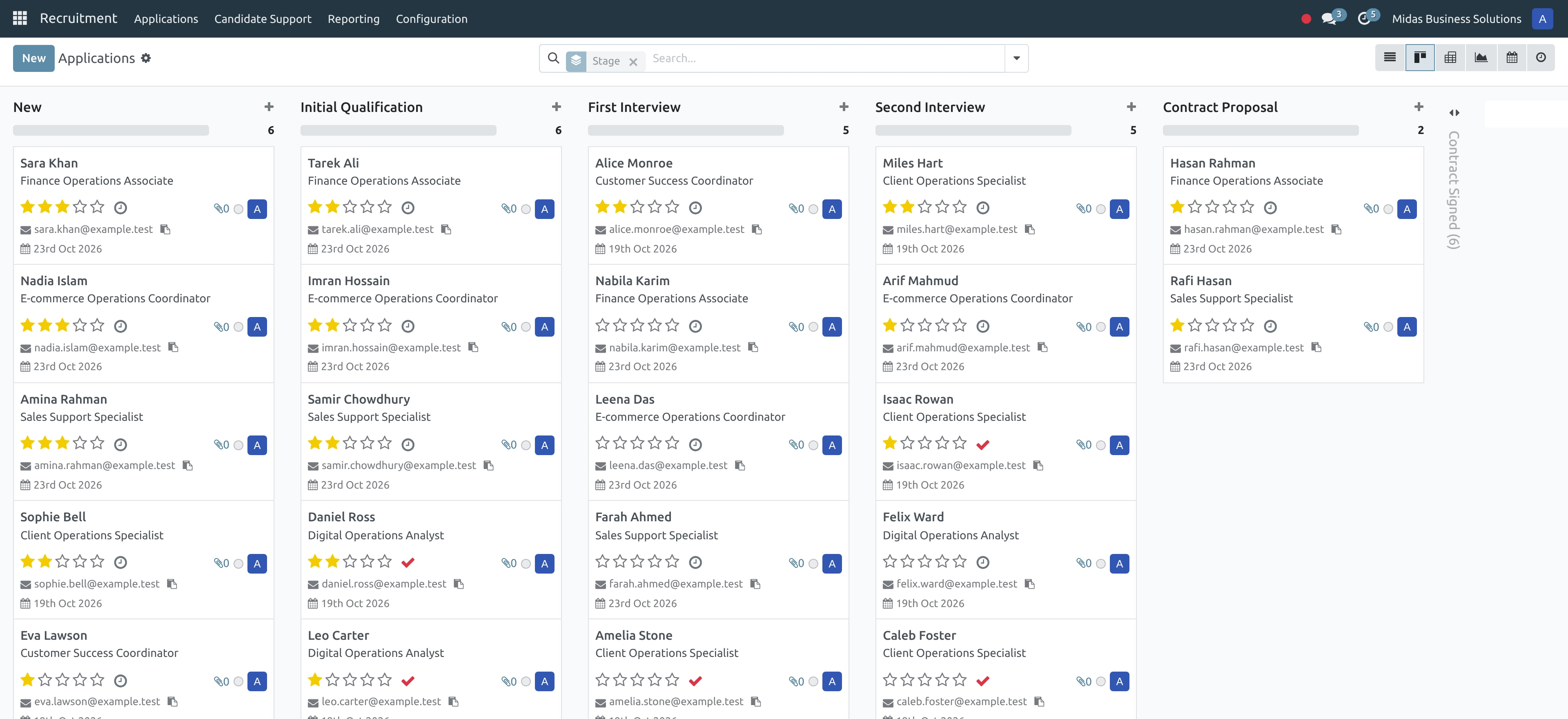Switch to kanban view

click(x=1420, y=57)
